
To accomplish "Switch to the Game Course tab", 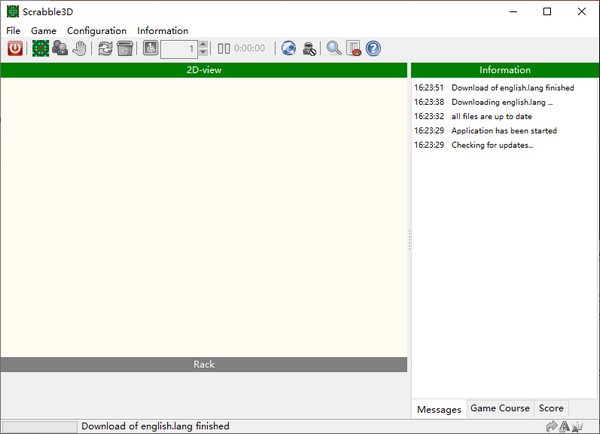I will click(500, 409).
